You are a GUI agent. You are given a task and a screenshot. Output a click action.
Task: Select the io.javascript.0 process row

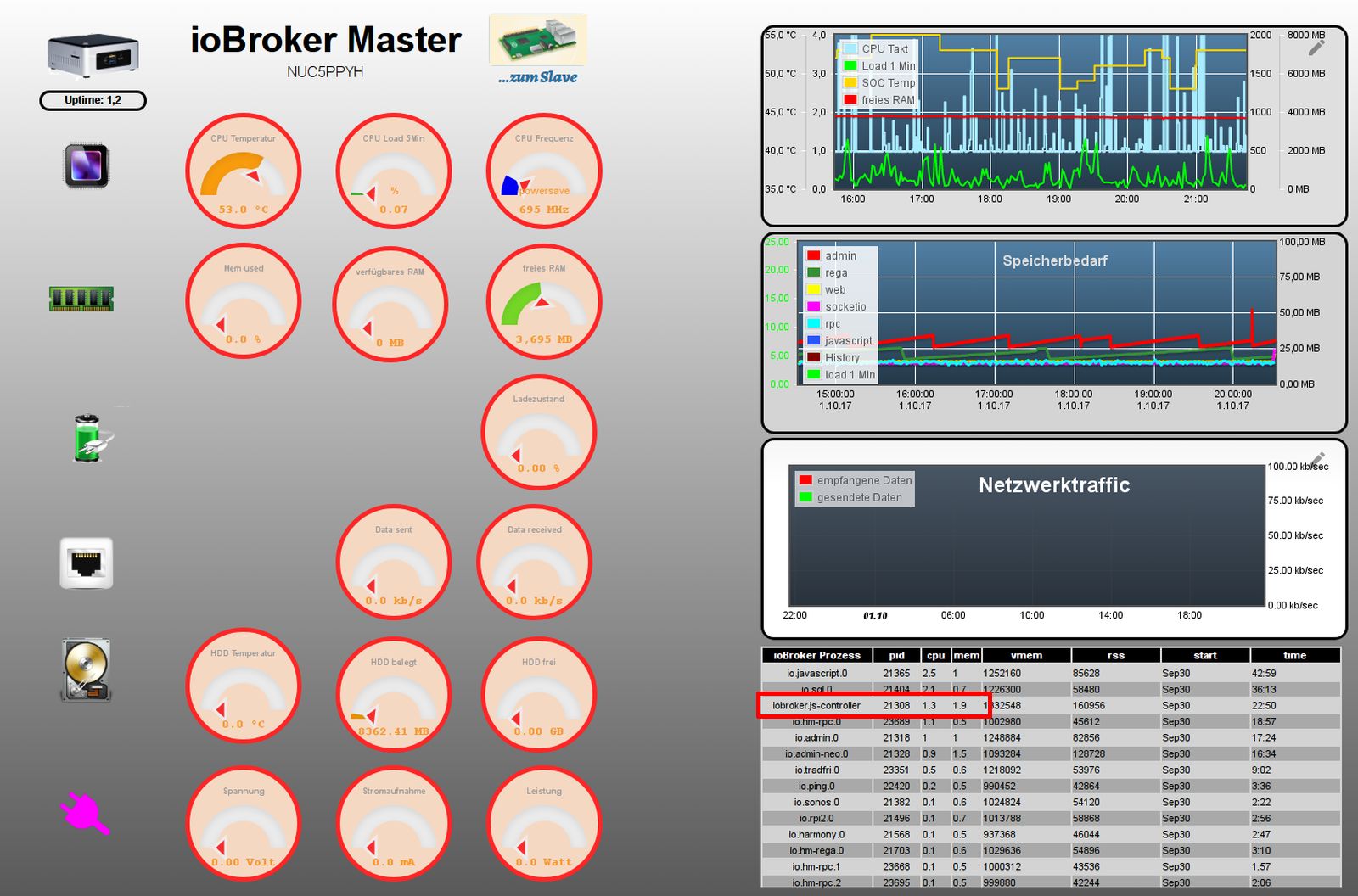click(x=1051, y=673)
